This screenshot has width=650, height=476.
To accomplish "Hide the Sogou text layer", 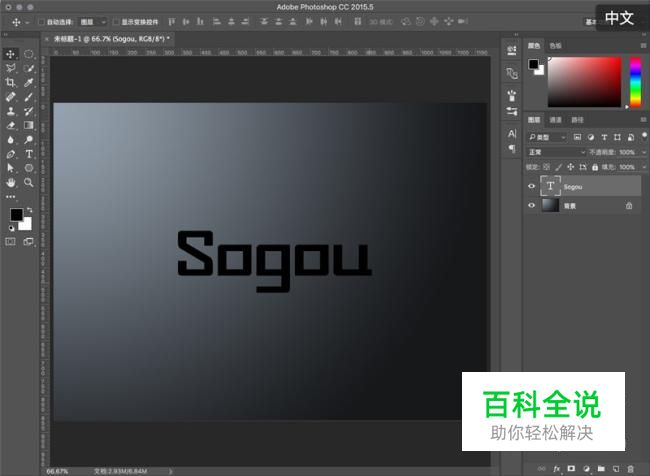I will click(531, 186).
